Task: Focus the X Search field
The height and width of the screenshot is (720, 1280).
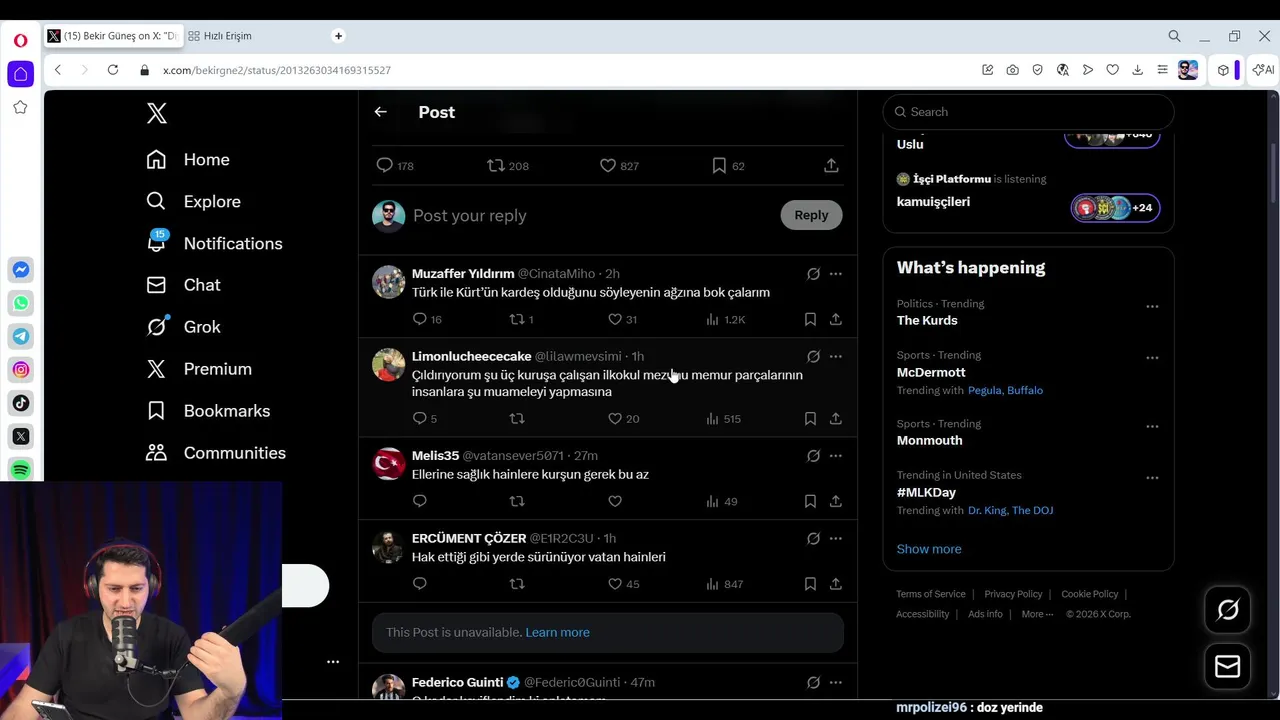Action: [x=1028, y=112]
